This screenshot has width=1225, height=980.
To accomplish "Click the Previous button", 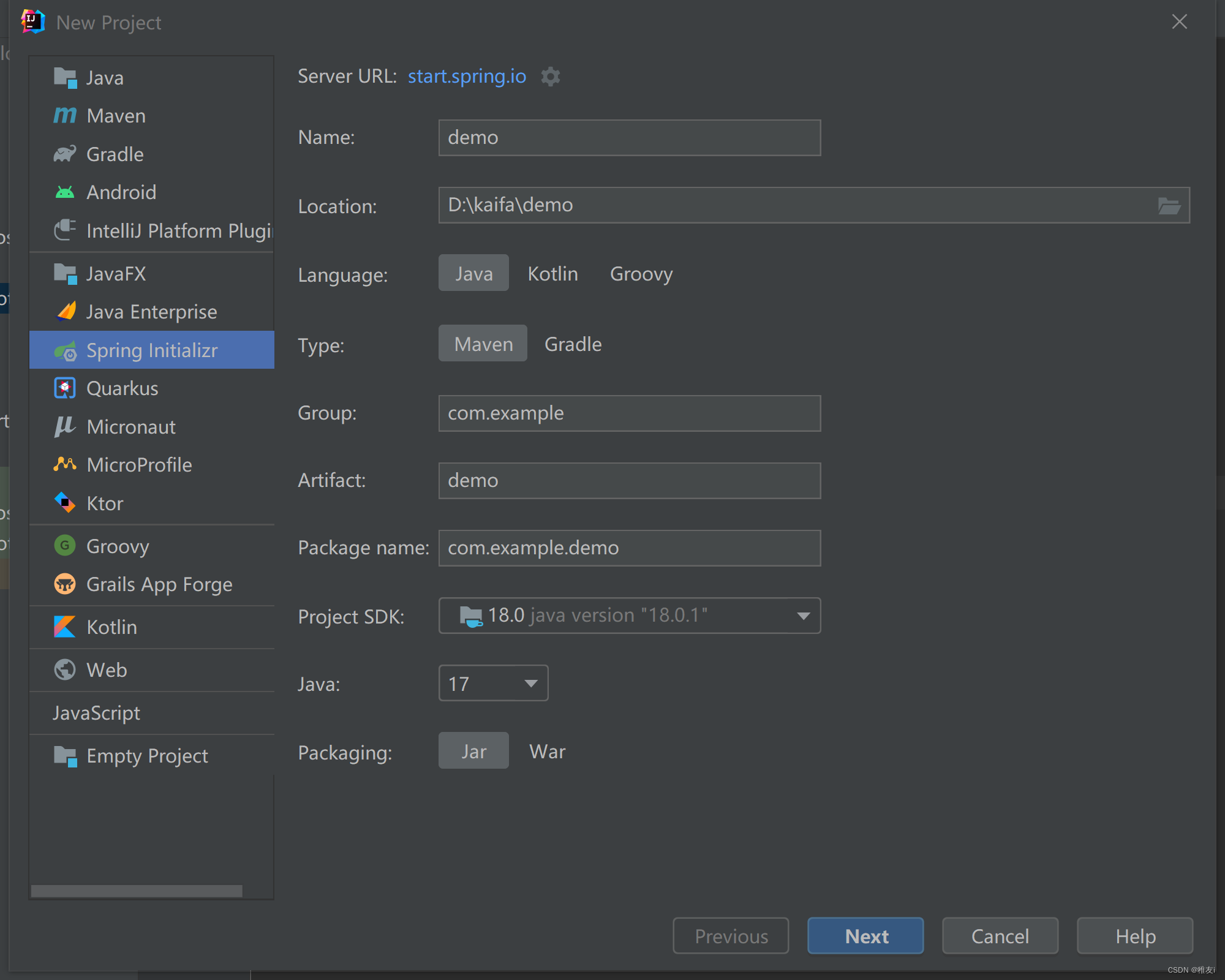I will click(x=731, y=935).
